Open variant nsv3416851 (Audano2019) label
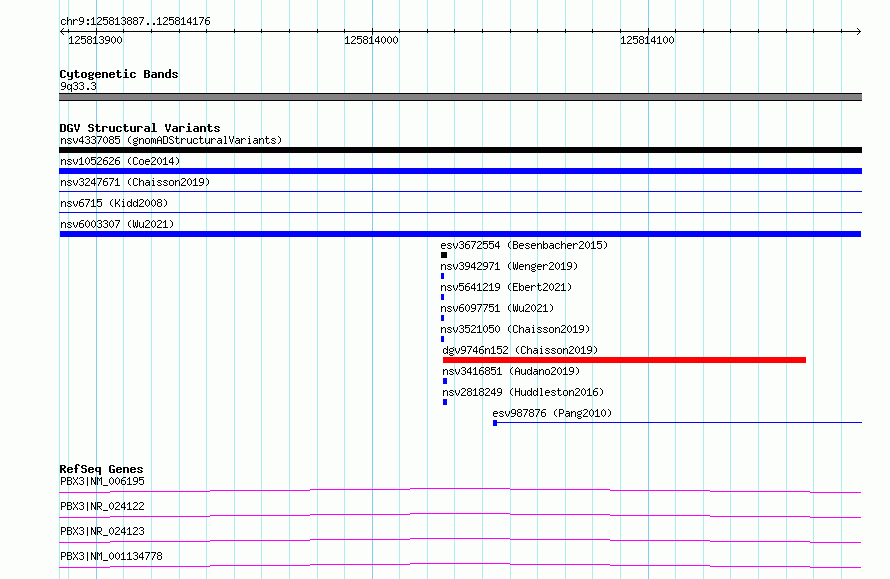The image size is (890, 579). (x=511, y=371)
